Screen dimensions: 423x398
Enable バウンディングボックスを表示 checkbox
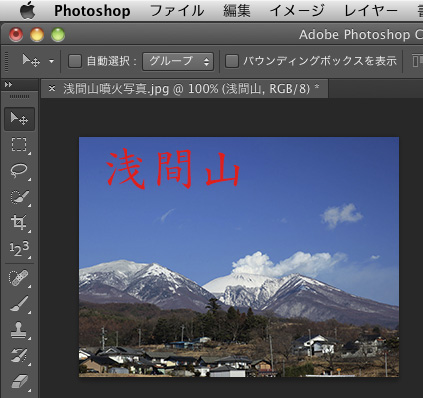232,61
